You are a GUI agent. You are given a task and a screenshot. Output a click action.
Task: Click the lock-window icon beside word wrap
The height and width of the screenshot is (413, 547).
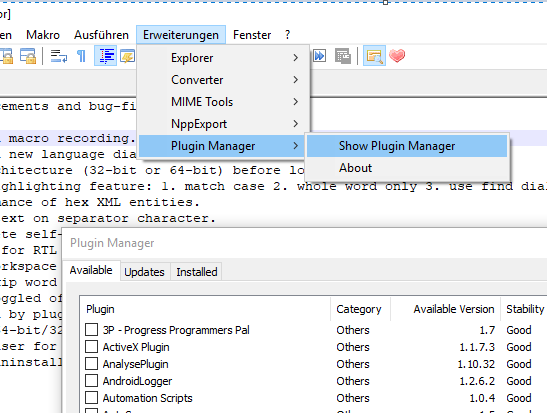coord(28,56)
